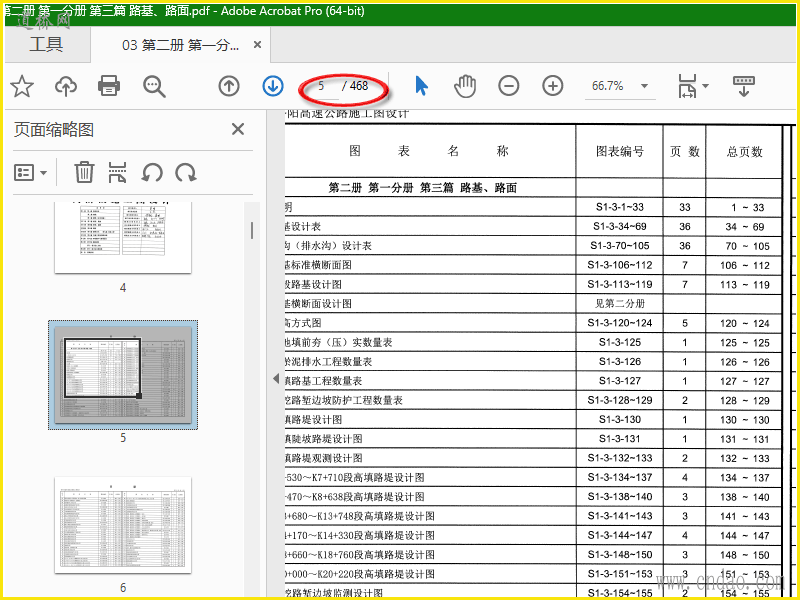This screenshot has height=600, width=800.
Task: Click the 见第二分册 cell
Action: 620,304
